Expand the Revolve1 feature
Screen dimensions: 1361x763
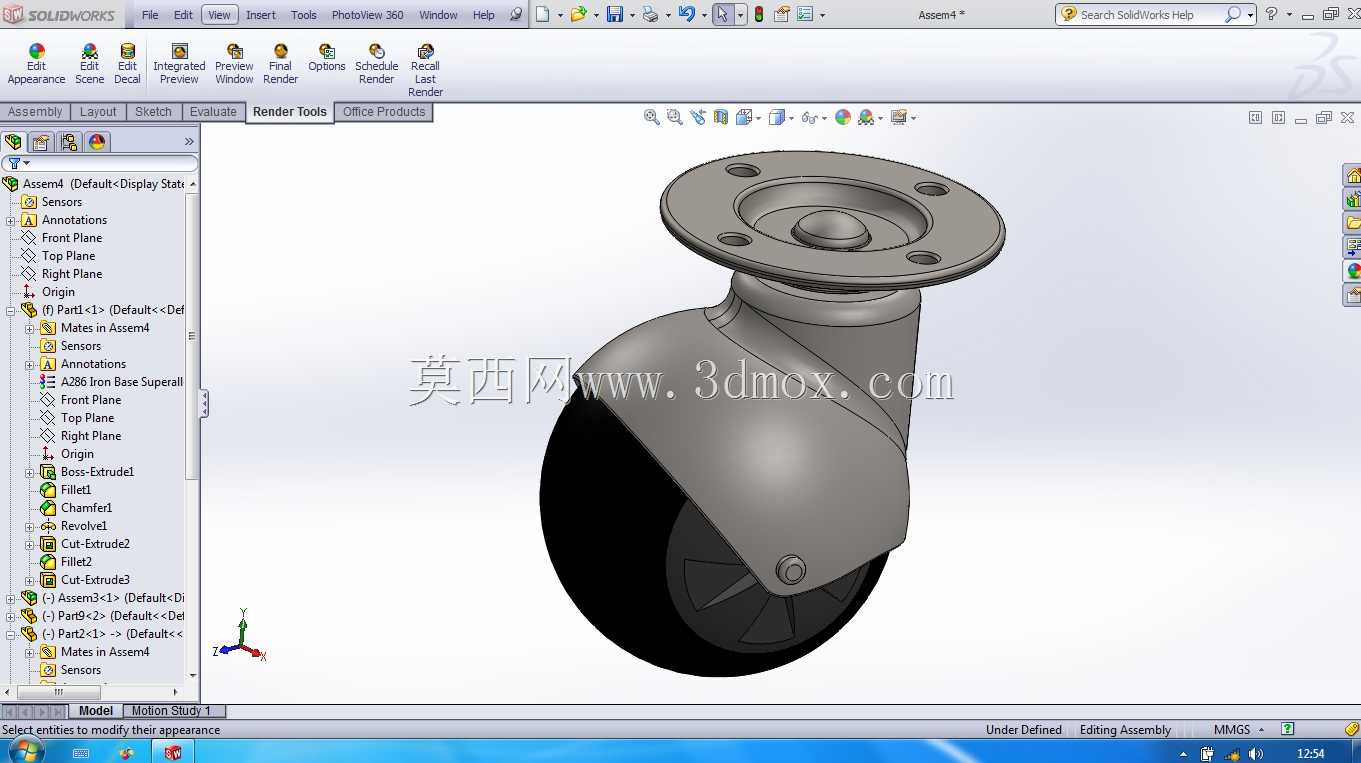point(30,526)
